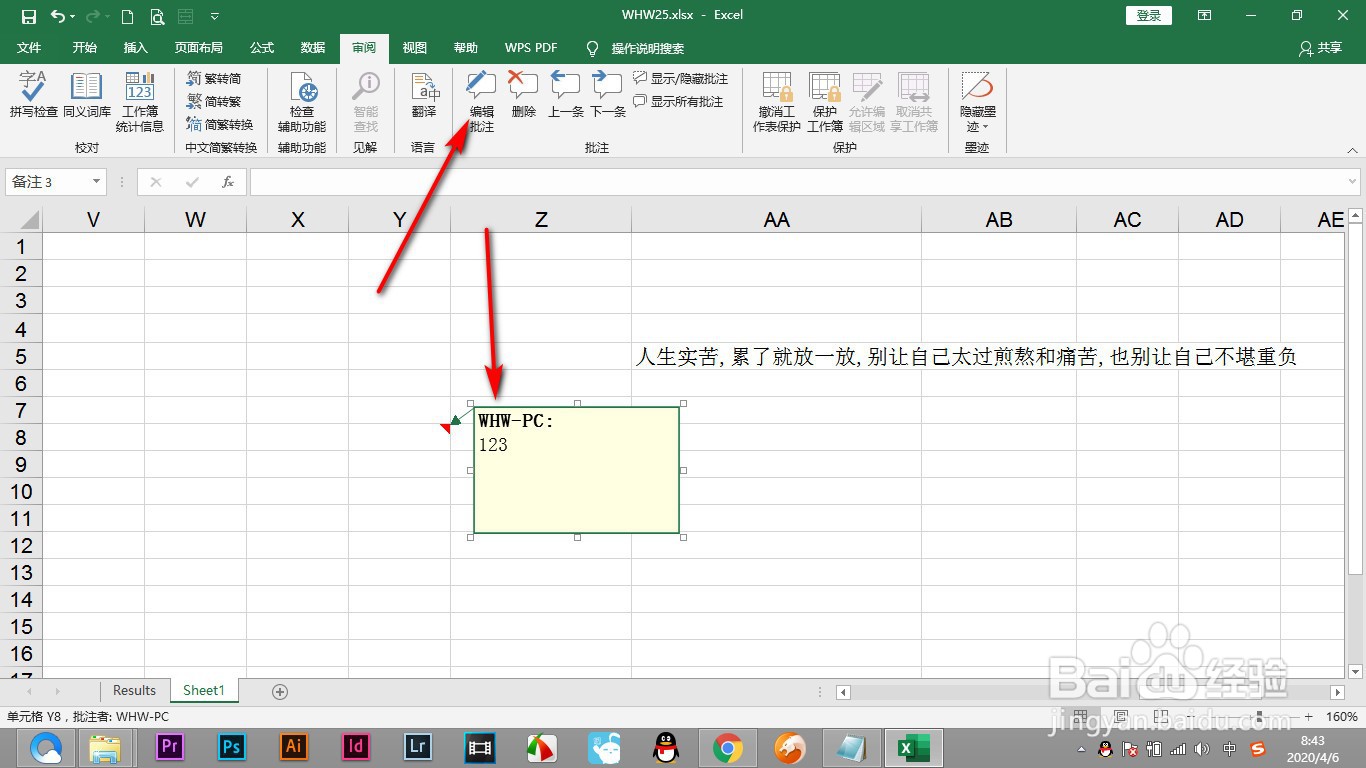The width and height of the screenshot is (1366, 768).
Task: Click the Insert Function fx icon
Action: [228, 182]
